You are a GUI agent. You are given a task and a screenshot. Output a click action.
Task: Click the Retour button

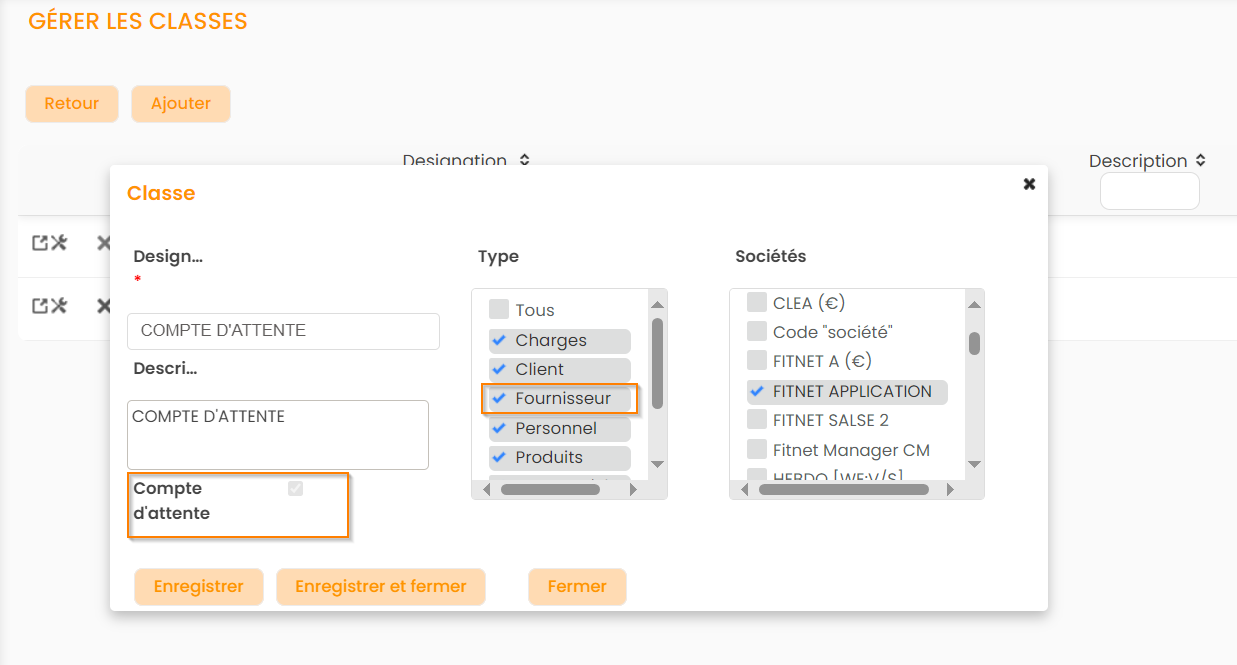(72, 104)
